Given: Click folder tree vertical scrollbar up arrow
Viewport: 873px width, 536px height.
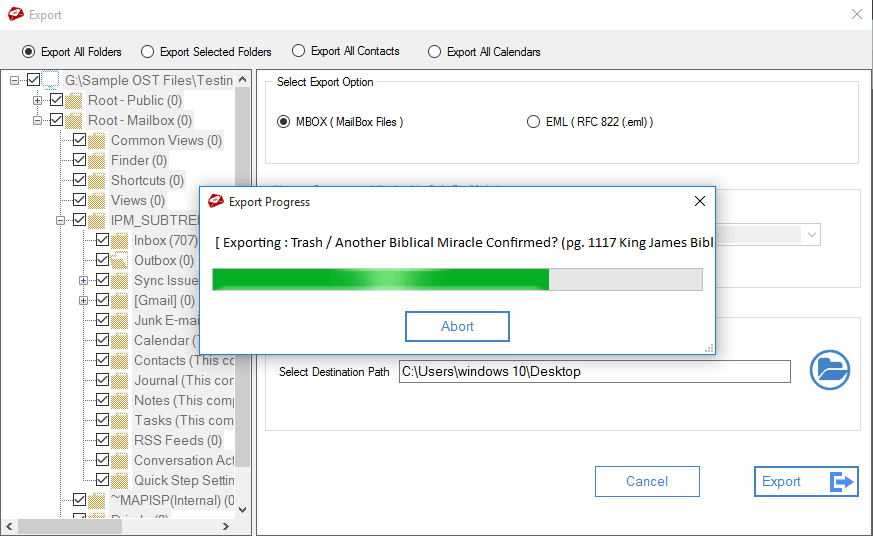Looking at the screenshot, I should (243, 80).
